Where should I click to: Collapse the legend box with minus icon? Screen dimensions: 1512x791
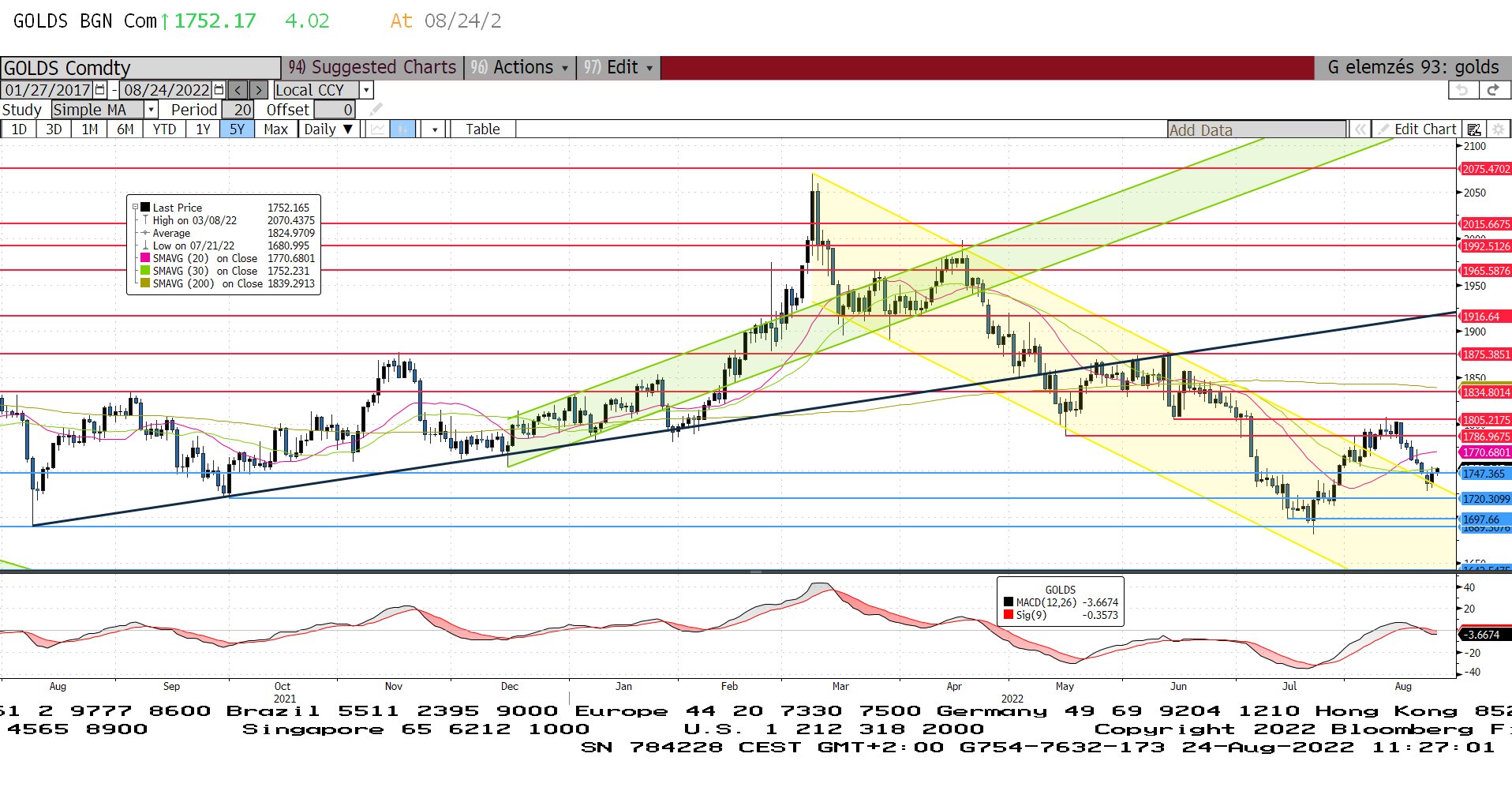point(135,208)
